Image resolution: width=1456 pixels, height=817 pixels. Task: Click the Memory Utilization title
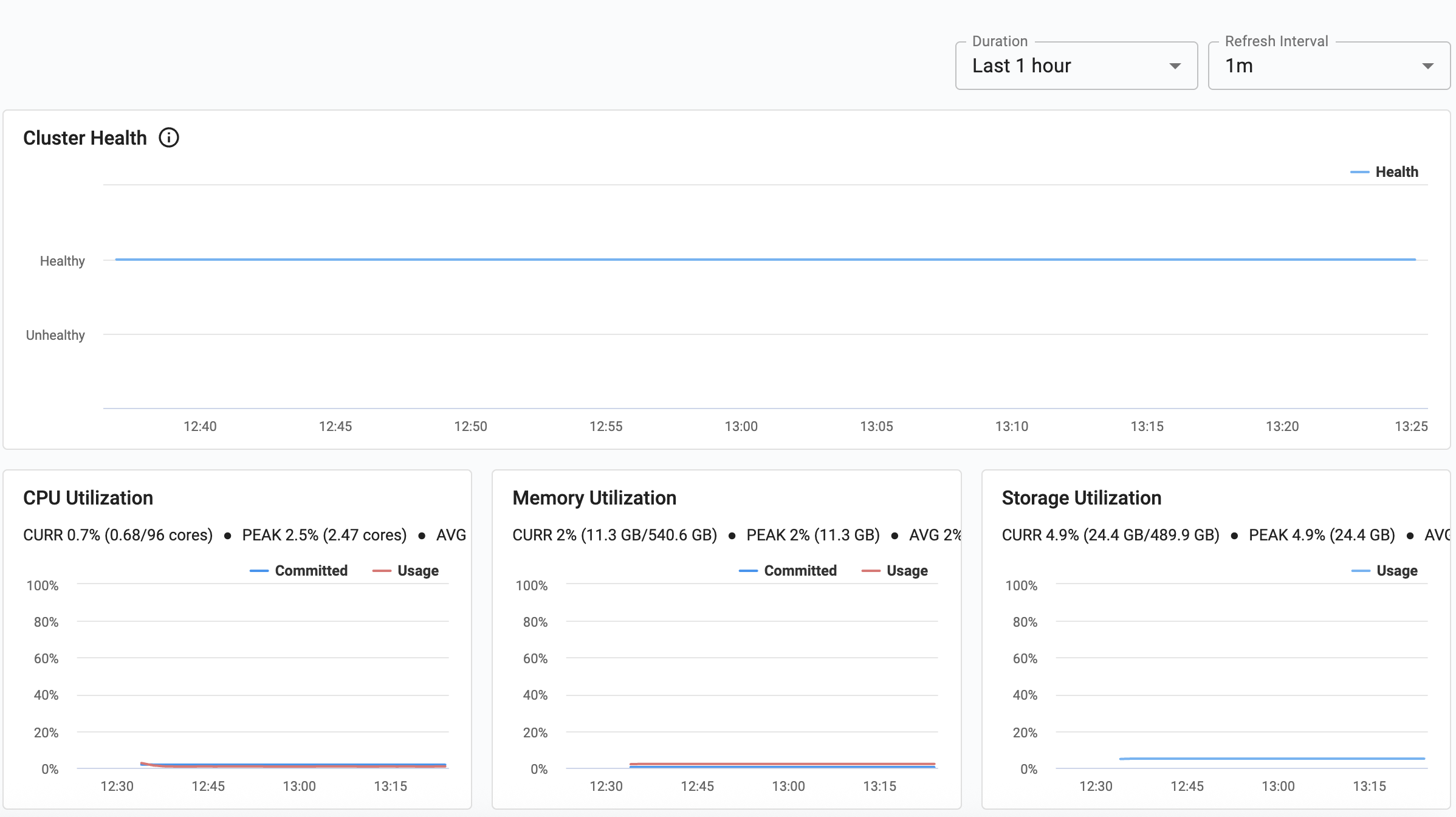(x=594, y=498)
